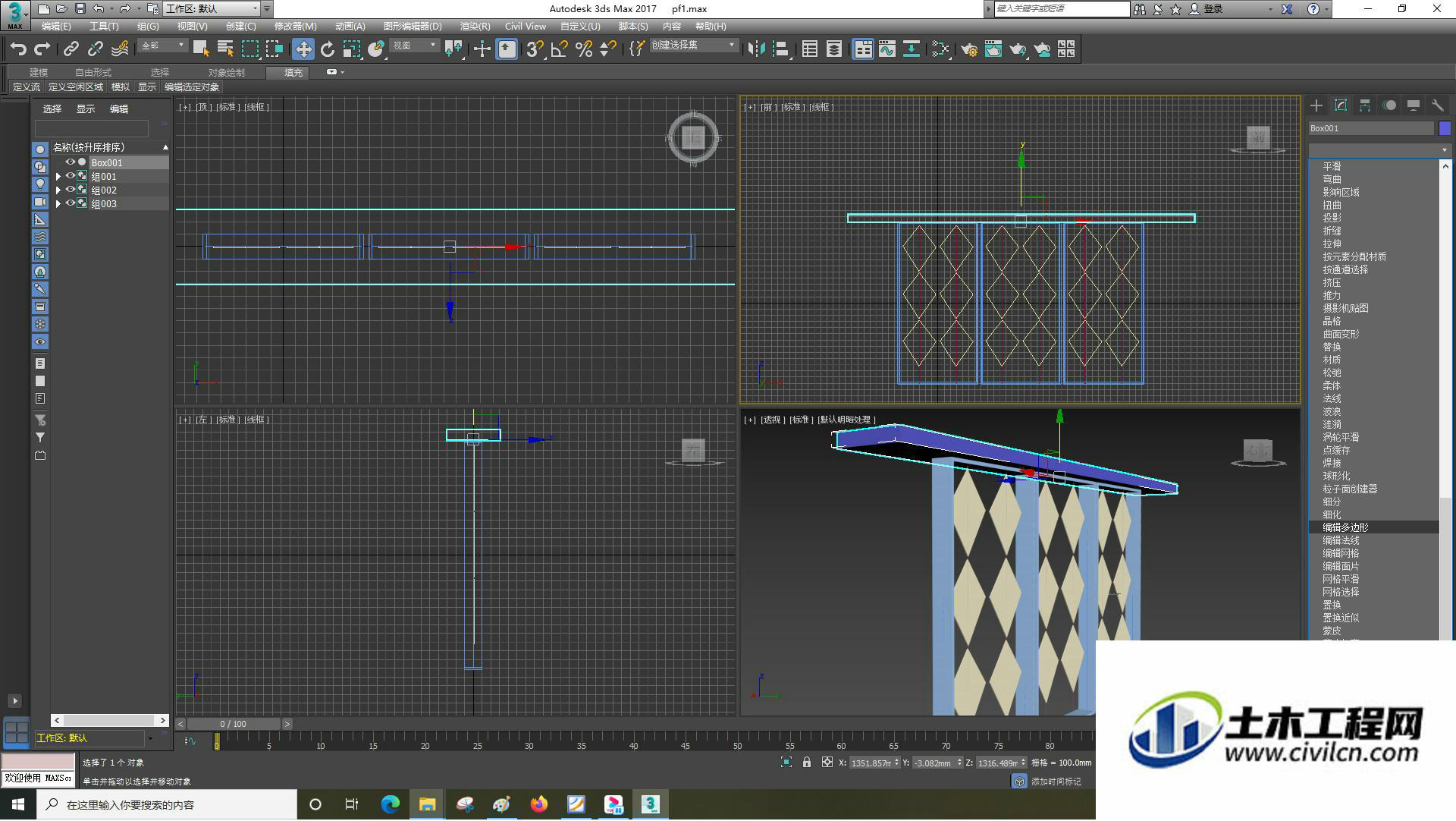The width and height of the screenshot is (1456, 821).
Task: Click the search keyword input box
Action: pos(1061,8)
